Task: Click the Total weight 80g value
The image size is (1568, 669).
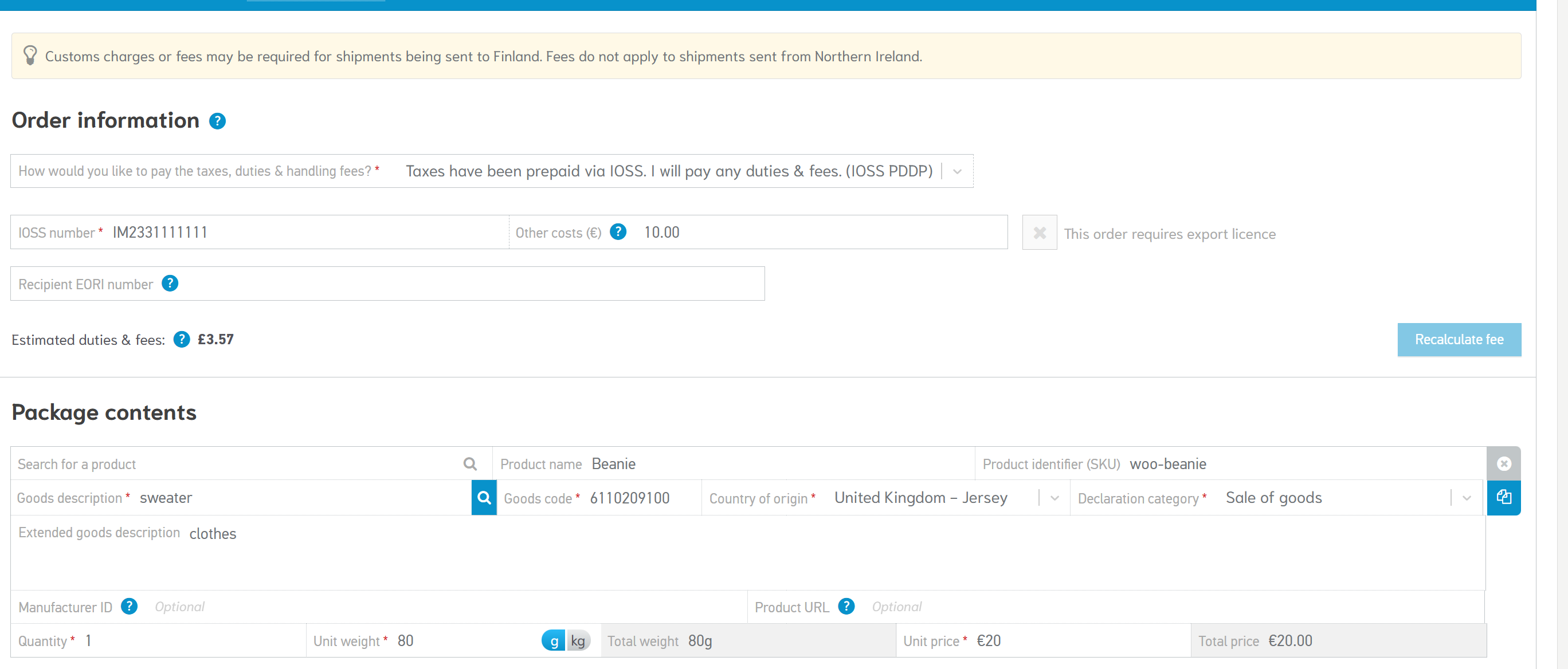Action: 700,641
